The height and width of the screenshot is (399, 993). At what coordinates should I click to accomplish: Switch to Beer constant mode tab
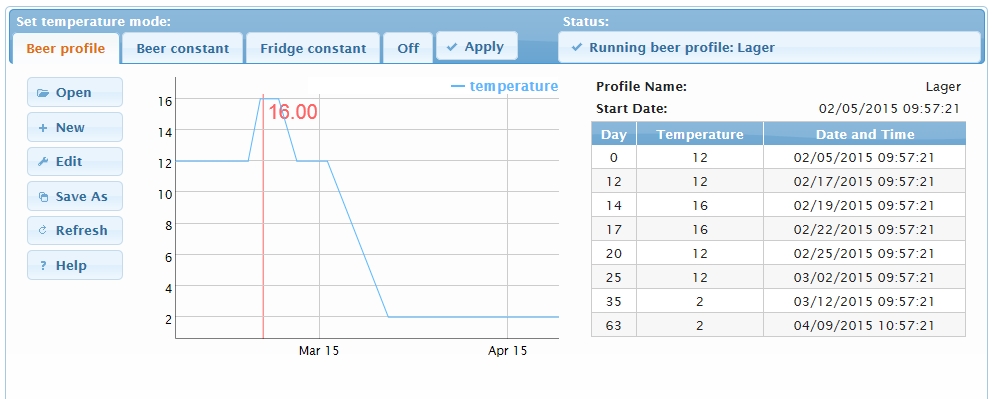click(182, 48)
